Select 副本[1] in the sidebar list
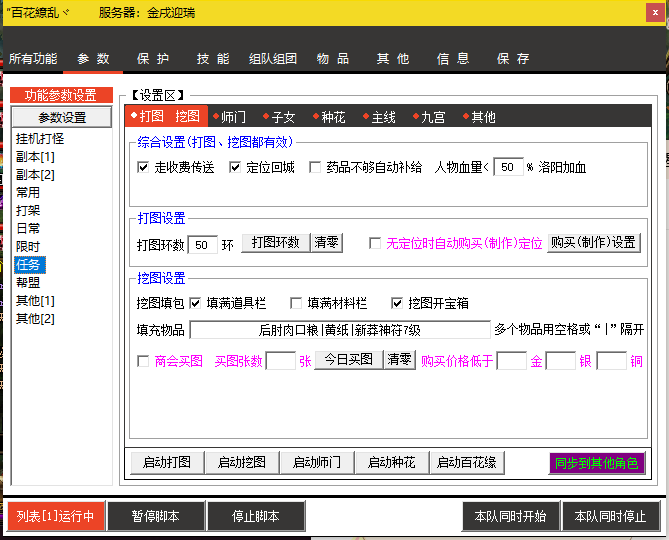Screen dimensions: 669x540 [35, 157]
